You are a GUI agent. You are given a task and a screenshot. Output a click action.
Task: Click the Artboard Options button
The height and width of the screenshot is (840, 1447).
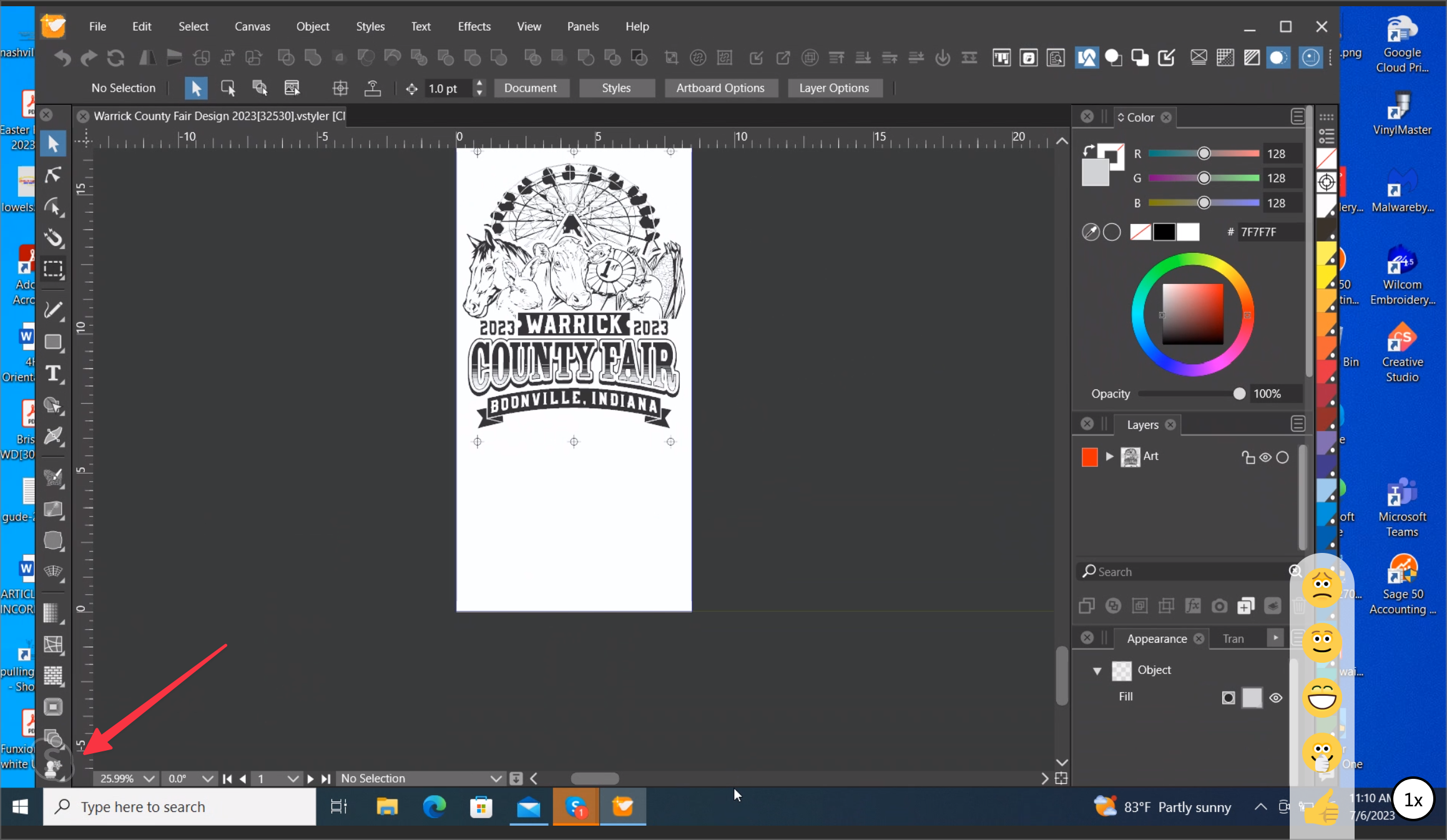pos(720,88)
